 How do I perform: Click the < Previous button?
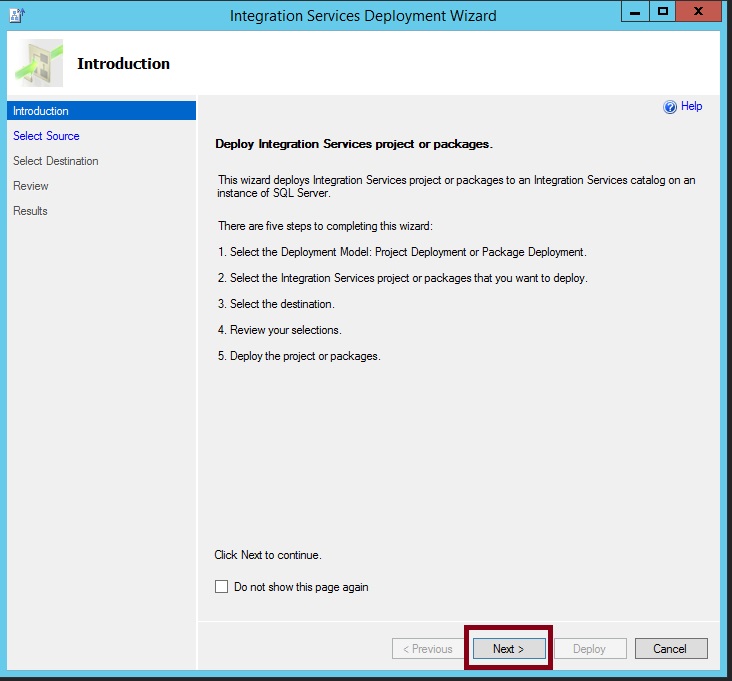[x=428, y=648]
